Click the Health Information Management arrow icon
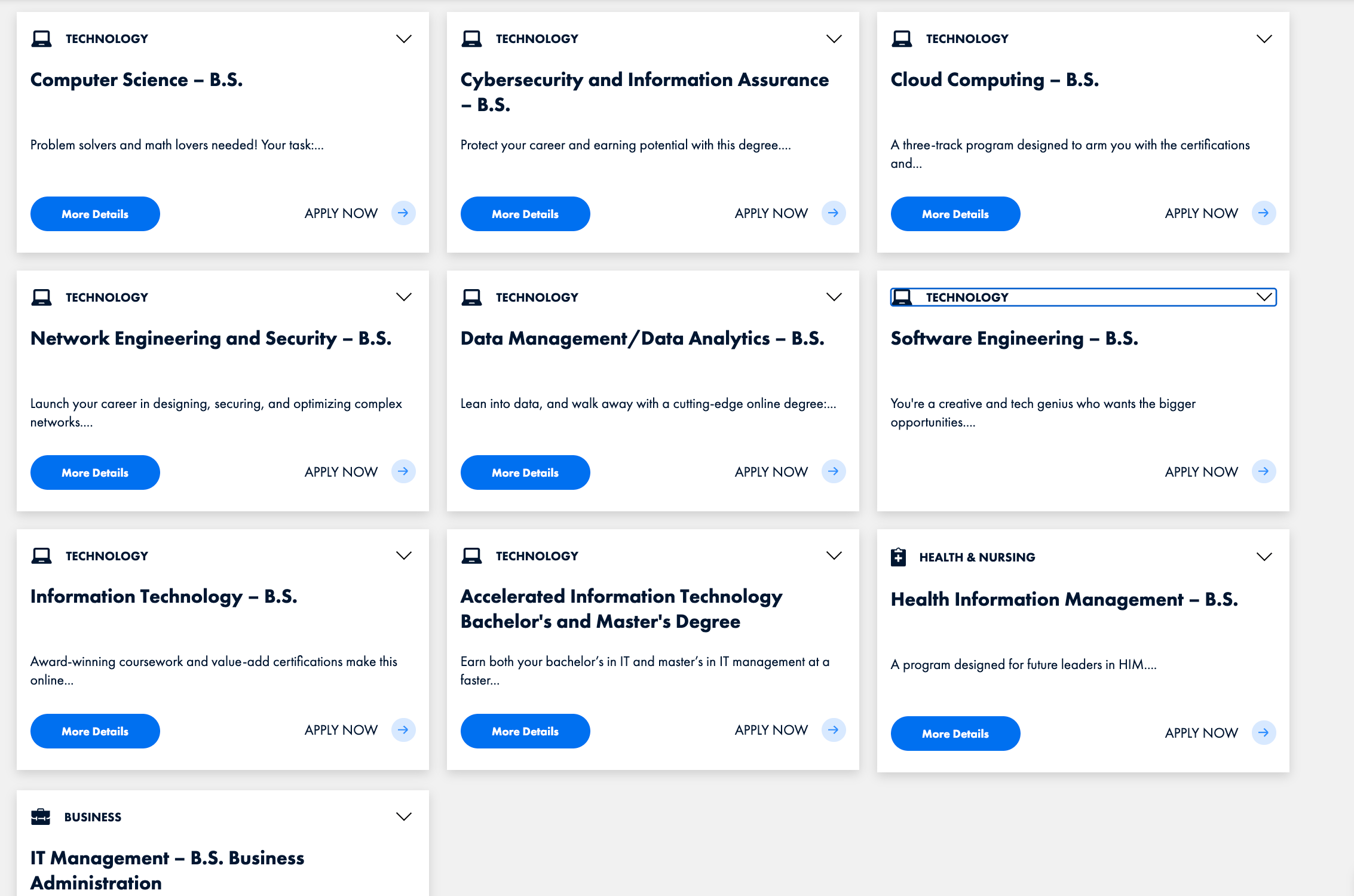The image size is (1354, 896). [1264, 733]
